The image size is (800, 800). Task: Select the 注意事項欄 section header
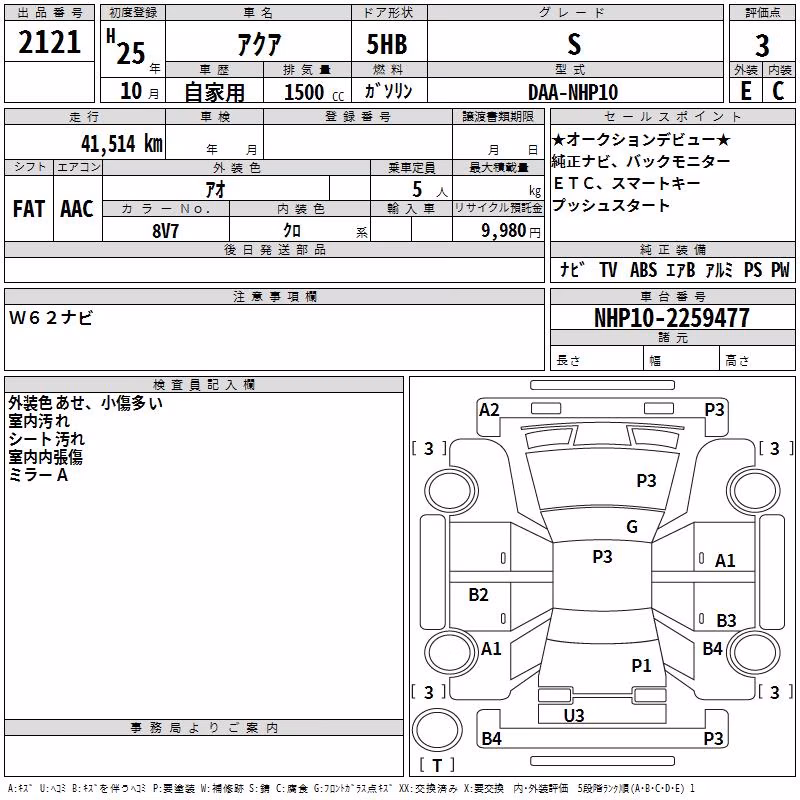(274, 296)
